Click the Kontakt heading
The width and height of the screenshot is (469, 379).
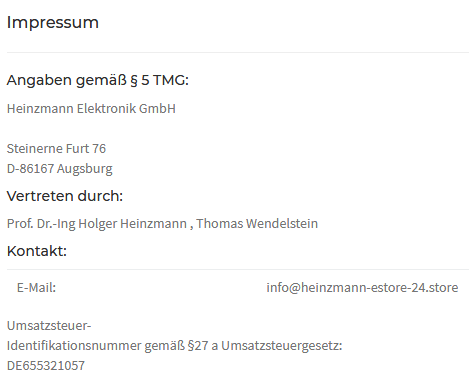tap(37, 251)
